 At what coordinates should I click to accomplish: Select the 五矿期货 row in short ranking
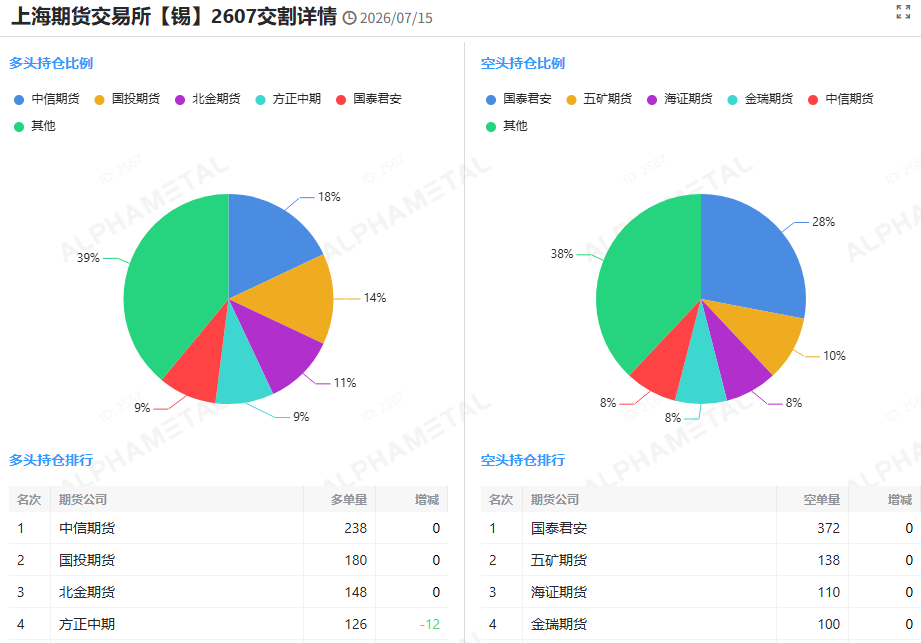tap(701, 560)
